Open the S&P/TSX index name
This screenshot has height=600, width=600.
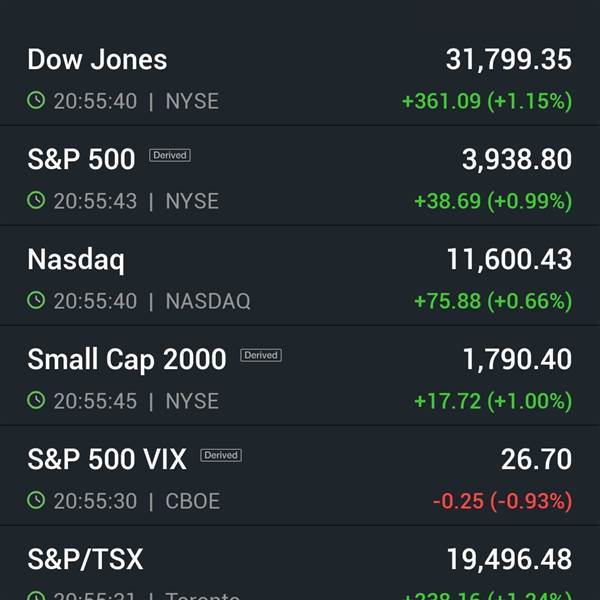click(85, 559)
